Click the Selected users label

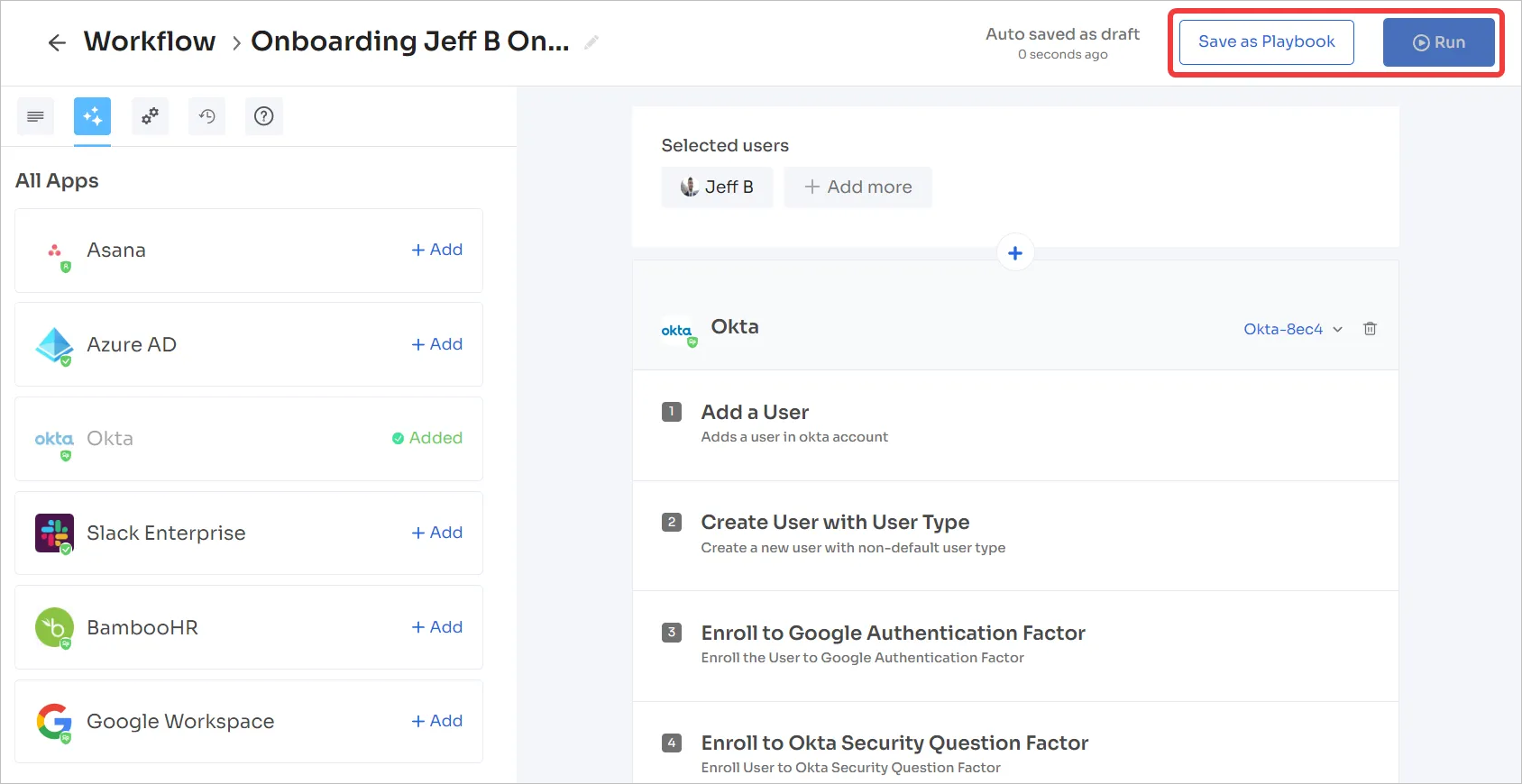[725, 145]
